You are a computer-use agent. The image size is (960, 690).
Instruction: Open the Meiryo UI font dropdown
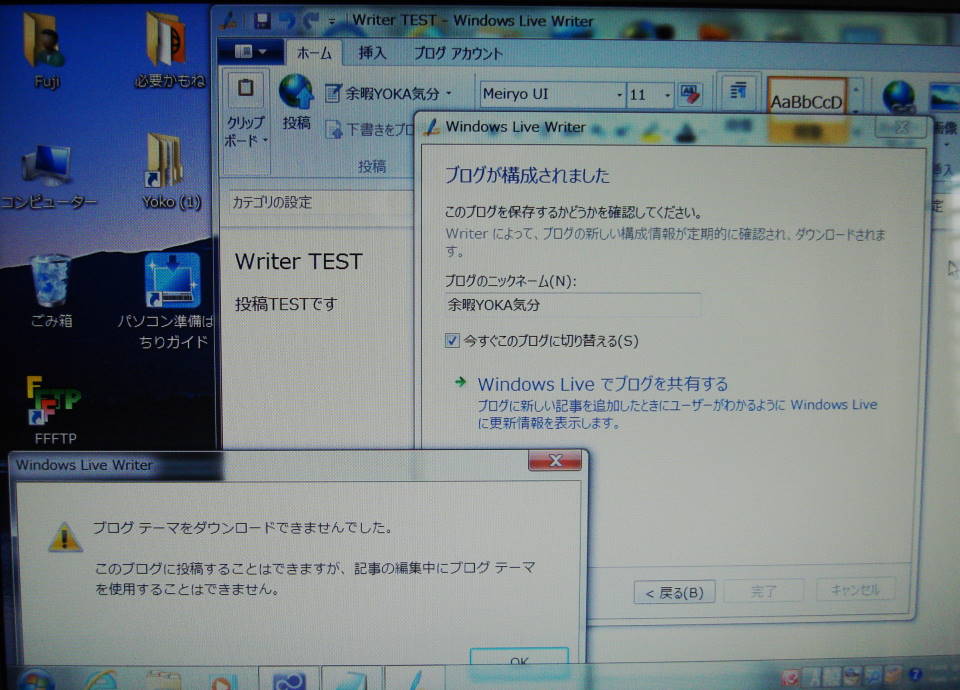point(552,95)
